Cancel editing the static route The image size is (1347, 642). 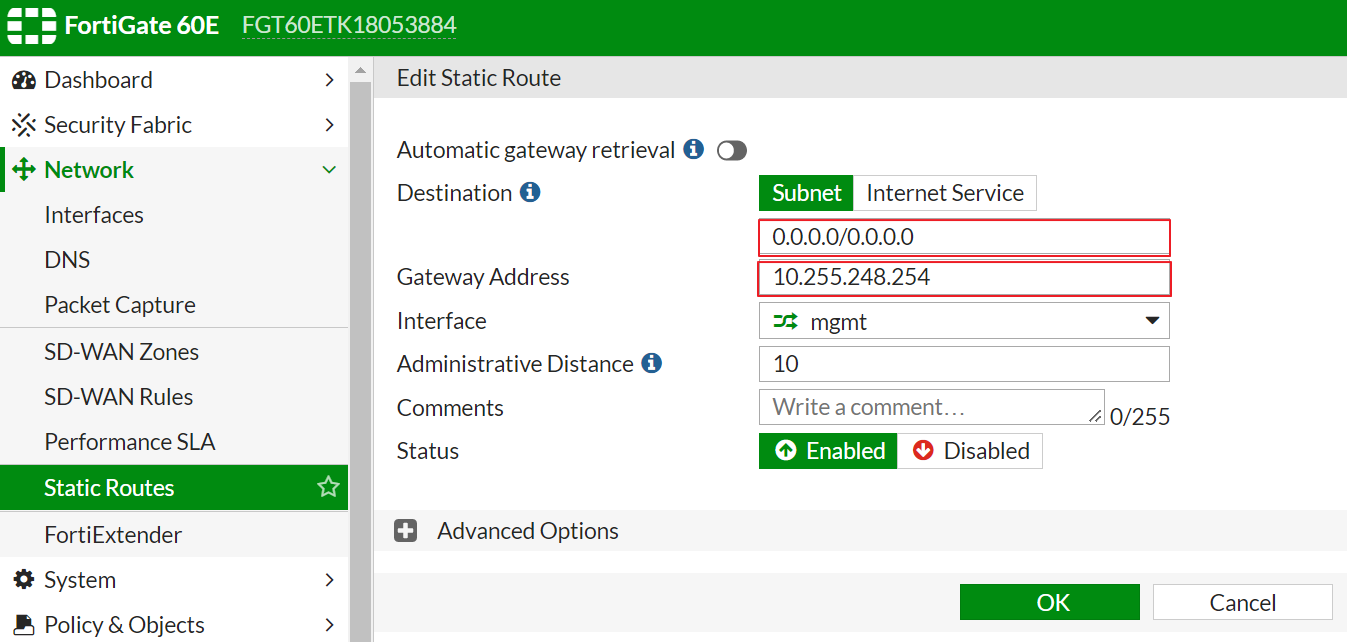1242,603
